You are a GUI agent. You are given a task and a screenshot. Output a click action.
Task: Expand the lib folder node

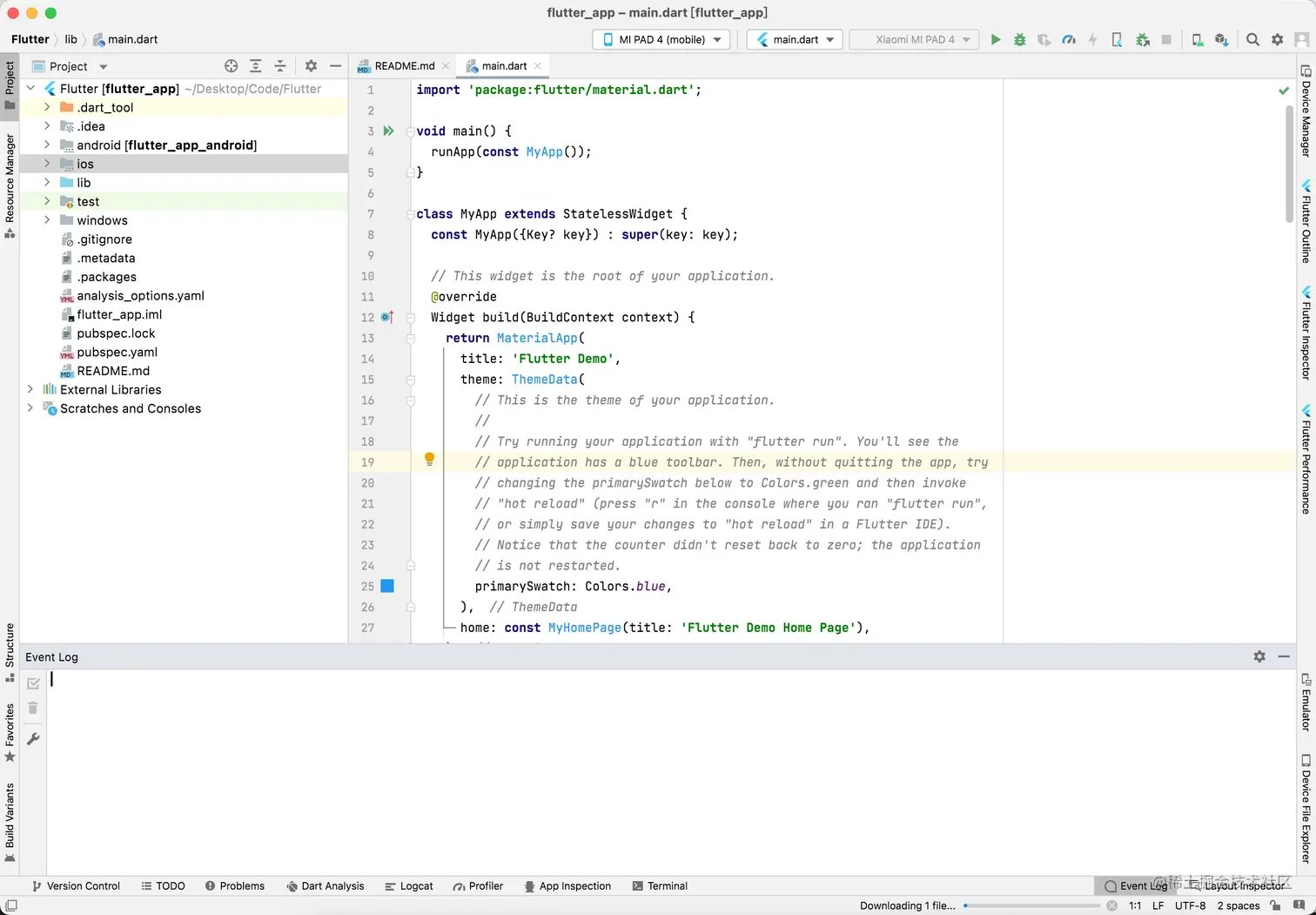click(x=47, y=182)
